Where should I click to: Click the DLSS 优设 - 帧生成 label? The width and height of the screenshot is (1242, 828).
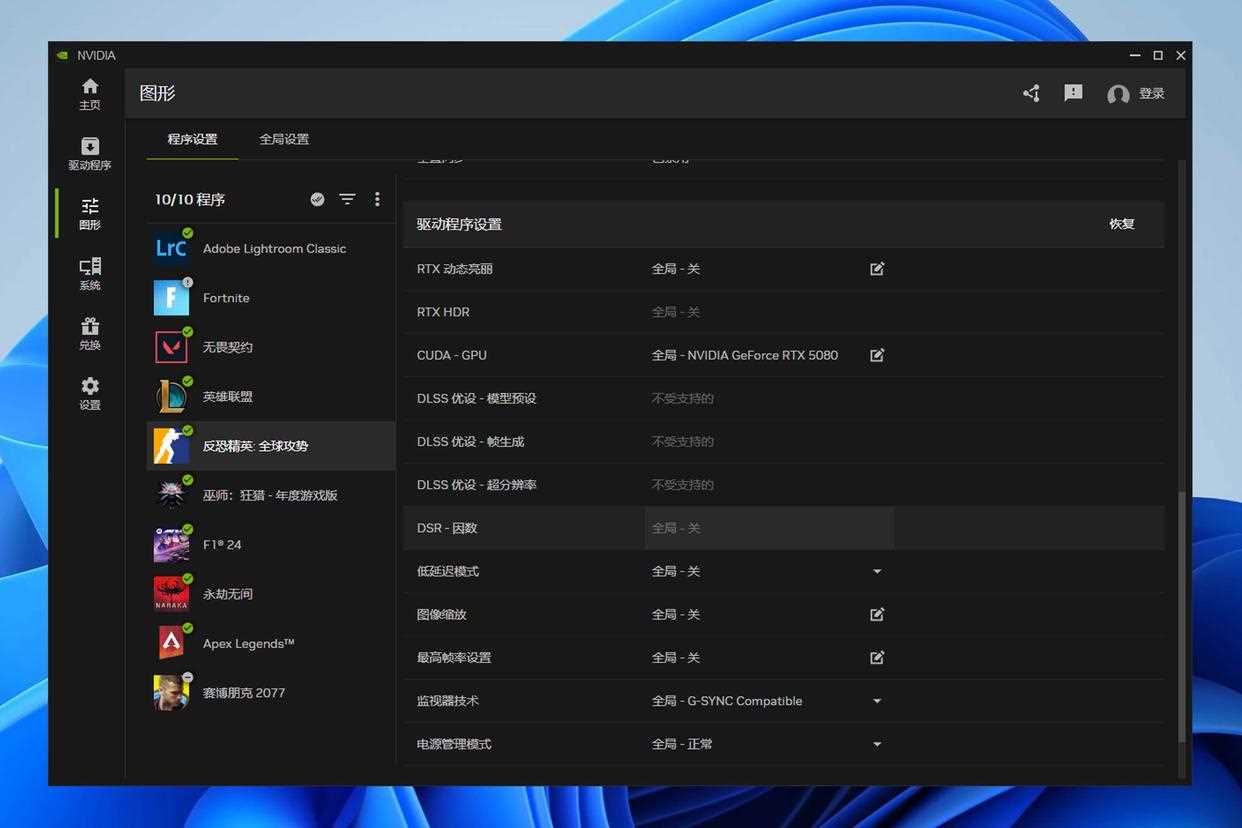click(x=470, y=441)
